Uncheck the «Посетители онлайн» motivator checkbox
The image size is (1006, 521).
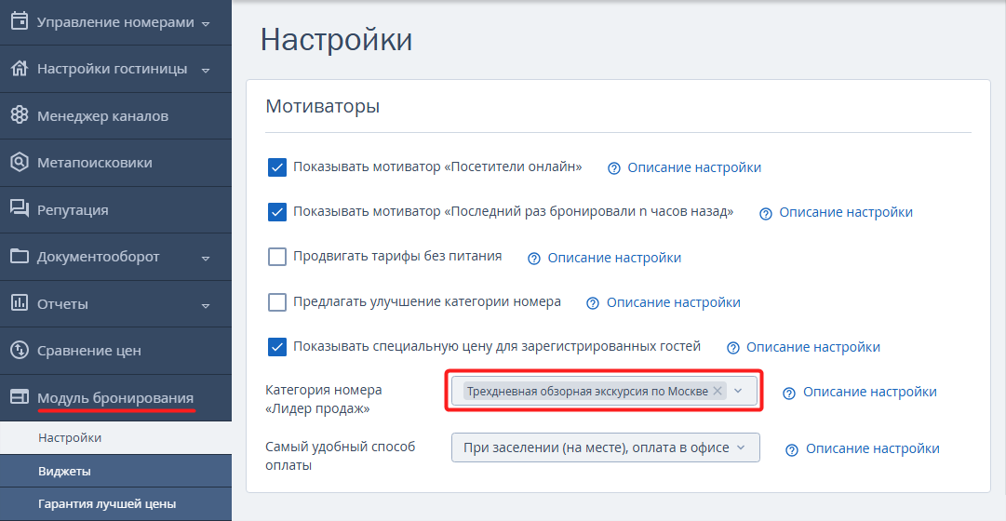click(x=277, y=167)
